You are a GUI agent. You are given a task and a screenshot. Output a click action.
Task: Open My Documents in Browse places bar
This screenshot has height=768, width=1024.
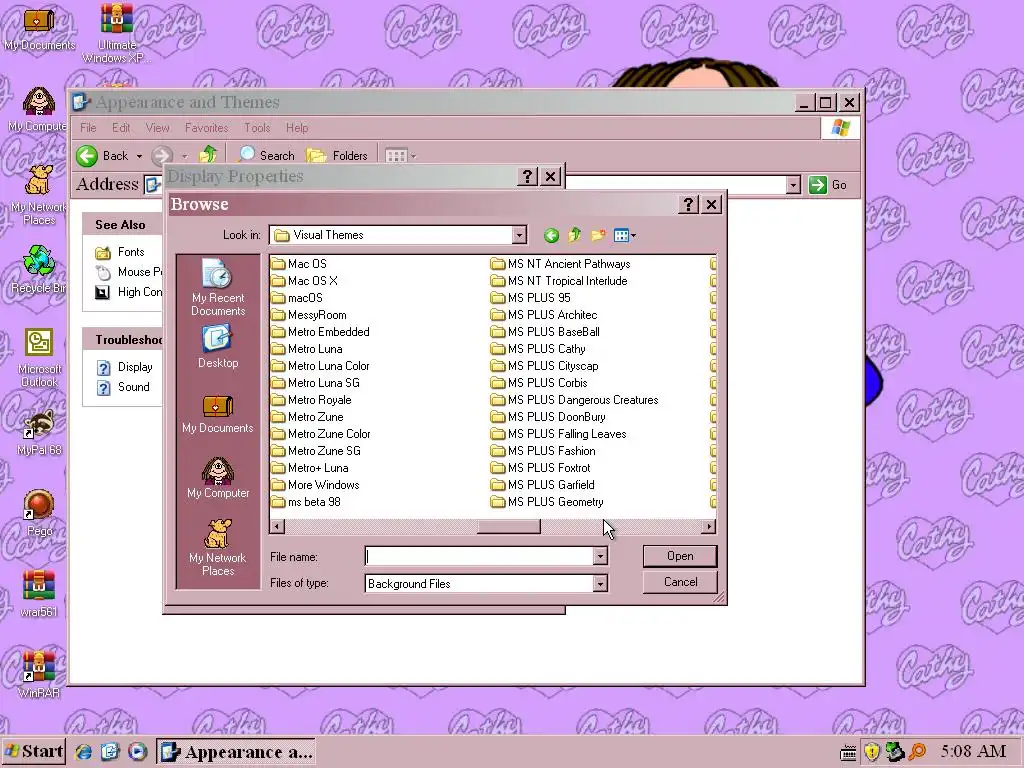pos(218,414)
